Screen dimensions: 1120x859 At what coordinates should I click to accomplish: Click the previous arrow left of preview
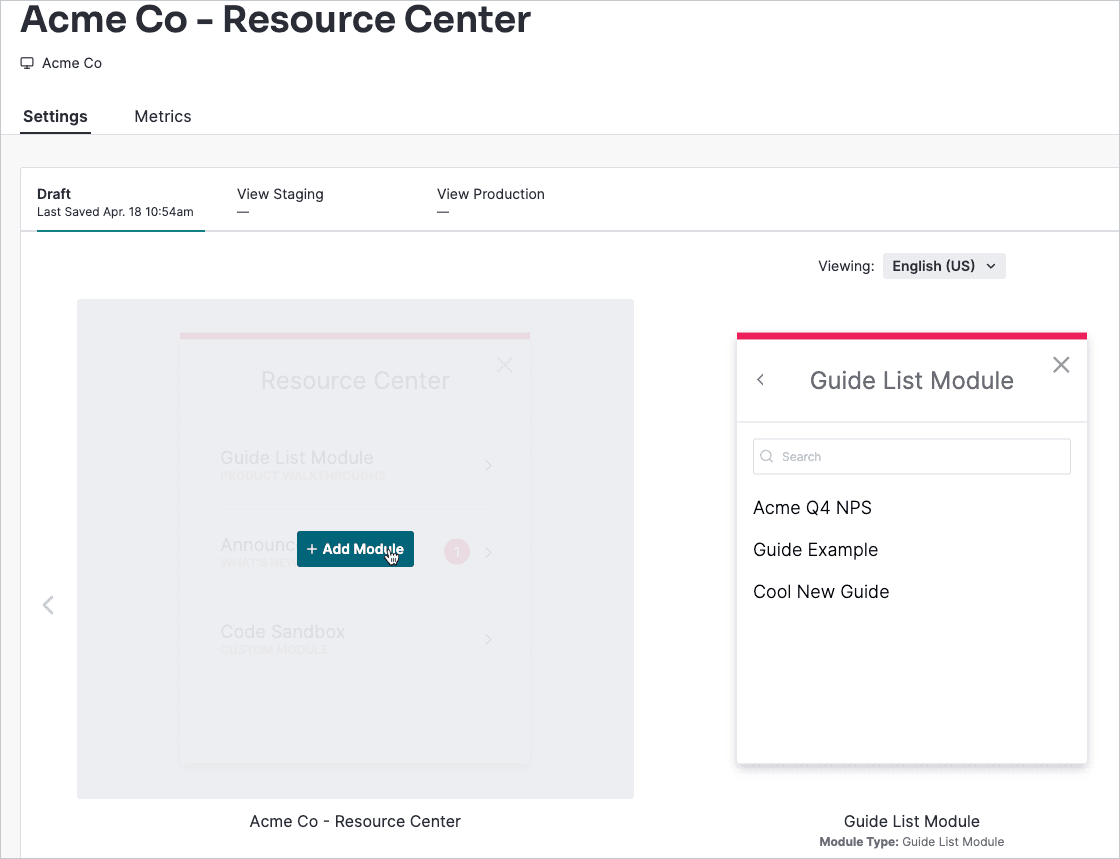coord(48,605)
